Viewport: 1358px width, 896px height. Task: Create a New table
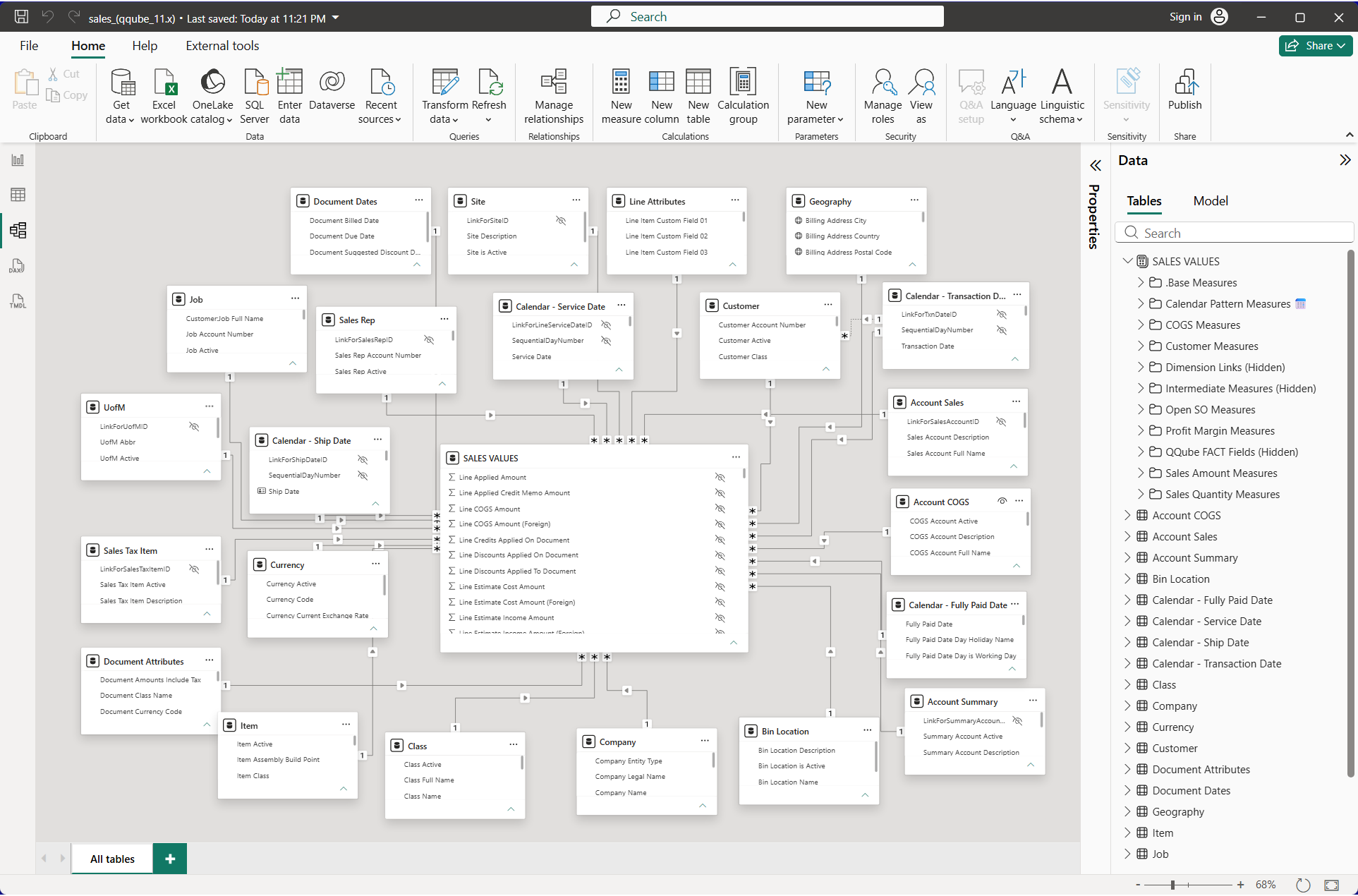click(698, 97)
